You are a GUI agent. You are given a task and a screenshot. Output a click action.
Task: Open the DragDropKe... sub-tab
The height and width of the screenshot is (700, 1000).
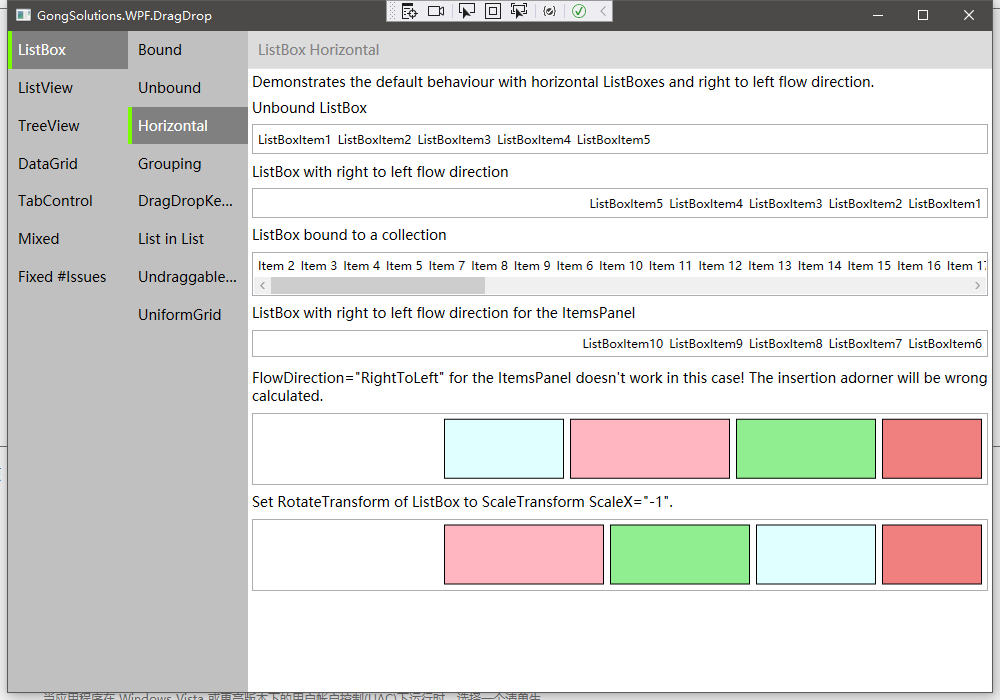tap(188, 201)
